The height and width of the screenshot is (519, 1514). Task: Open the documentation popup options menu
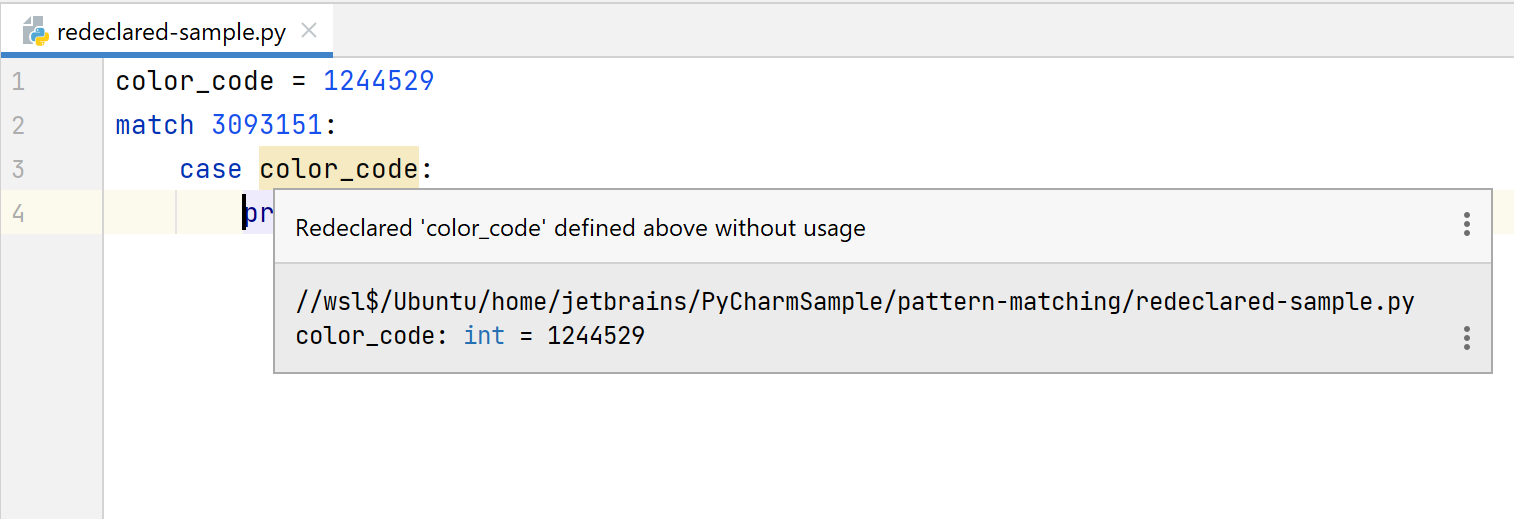[x=1466, y=338]
